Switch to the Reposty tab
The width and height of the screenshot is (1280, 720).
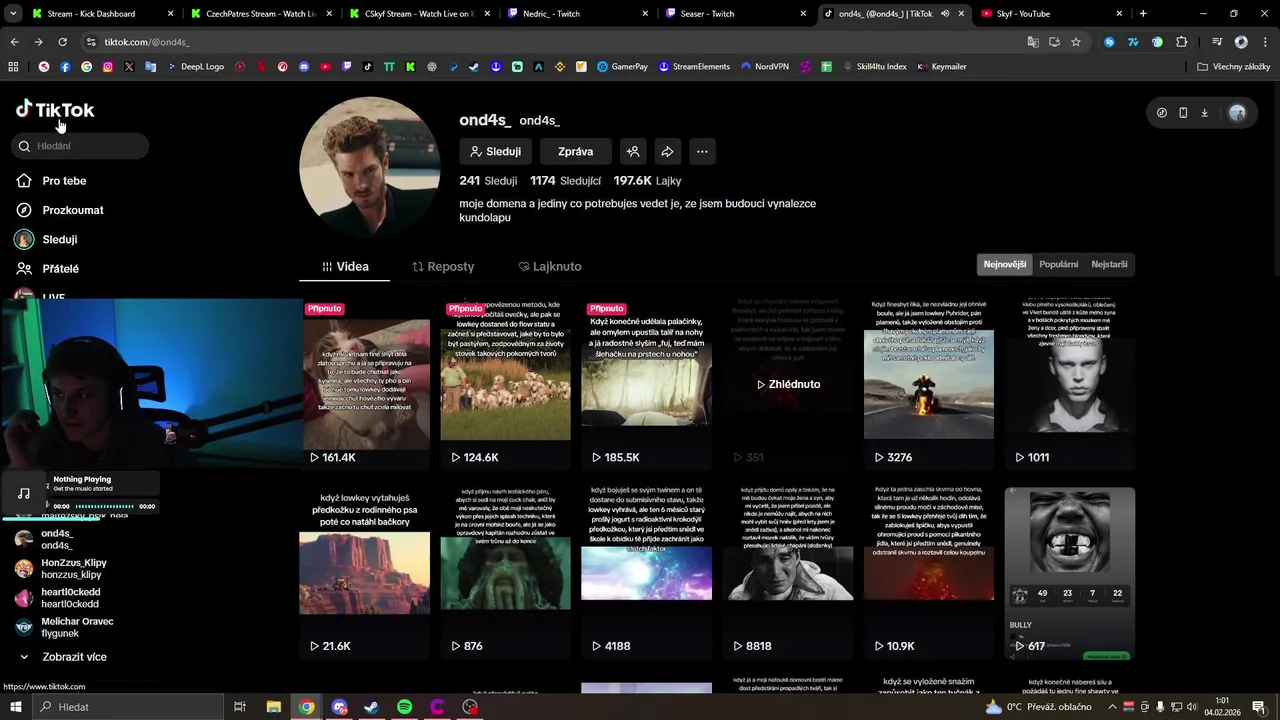[x=443, y=267]
